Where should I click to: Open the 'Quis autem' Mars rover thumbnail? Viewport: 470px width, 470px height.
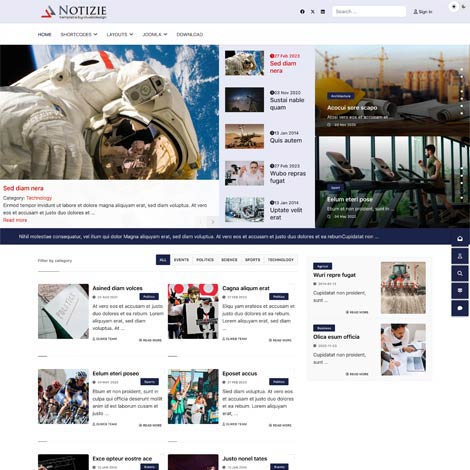tap(244, 136)
